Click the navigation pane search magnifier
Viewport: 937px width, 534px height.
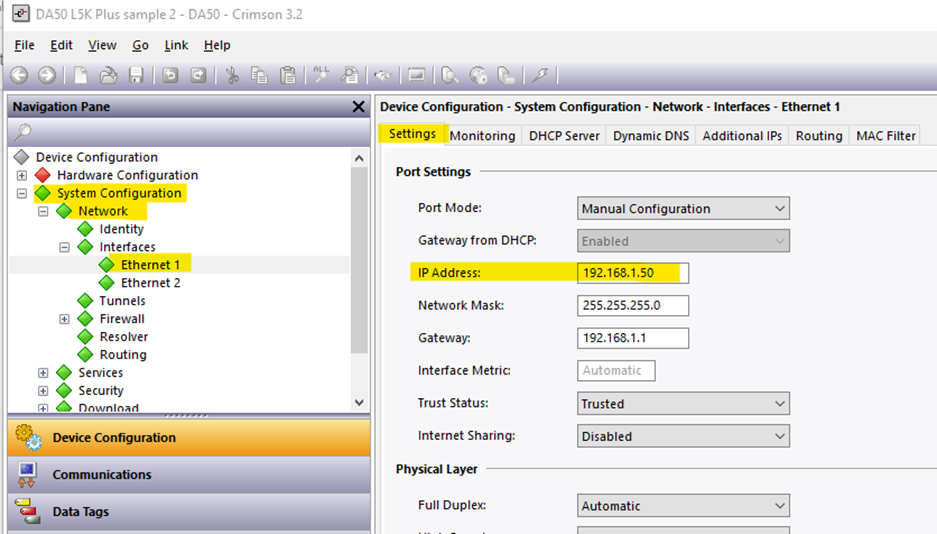coord(23,131)
